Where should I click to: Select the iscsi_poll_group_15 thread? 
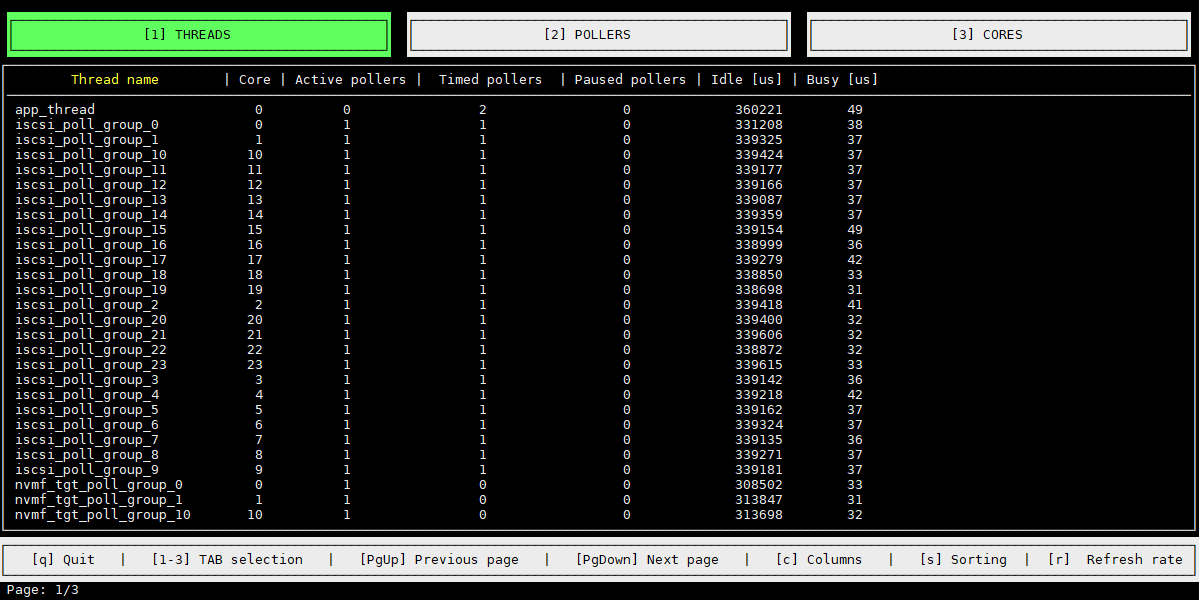click(x=91, y=230)
